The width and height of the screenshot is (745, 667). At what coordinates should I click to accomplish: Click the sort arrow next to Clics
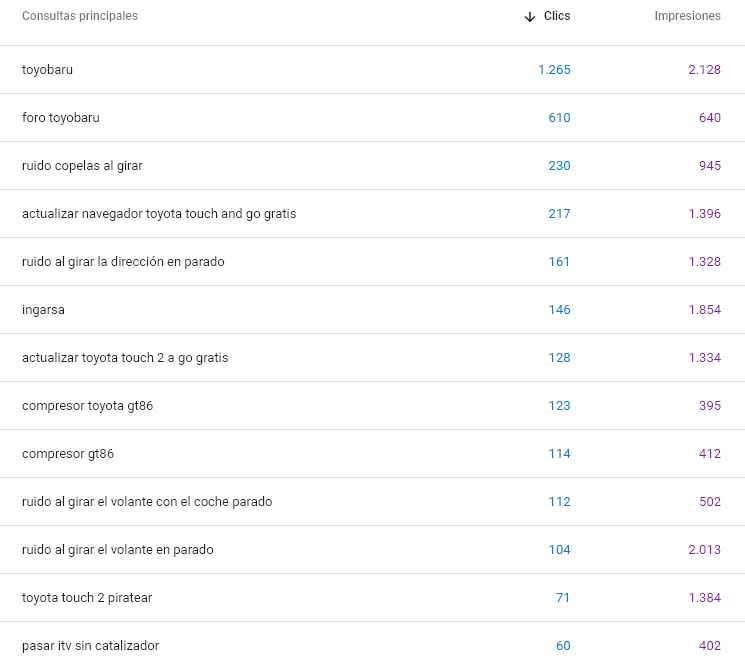[530, 17]
